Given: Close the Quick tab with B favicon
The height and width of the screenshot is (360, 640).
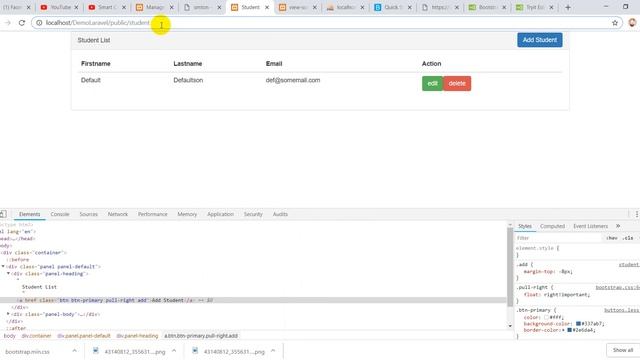Looking at the screenshot, I should (x=410, y=7).
